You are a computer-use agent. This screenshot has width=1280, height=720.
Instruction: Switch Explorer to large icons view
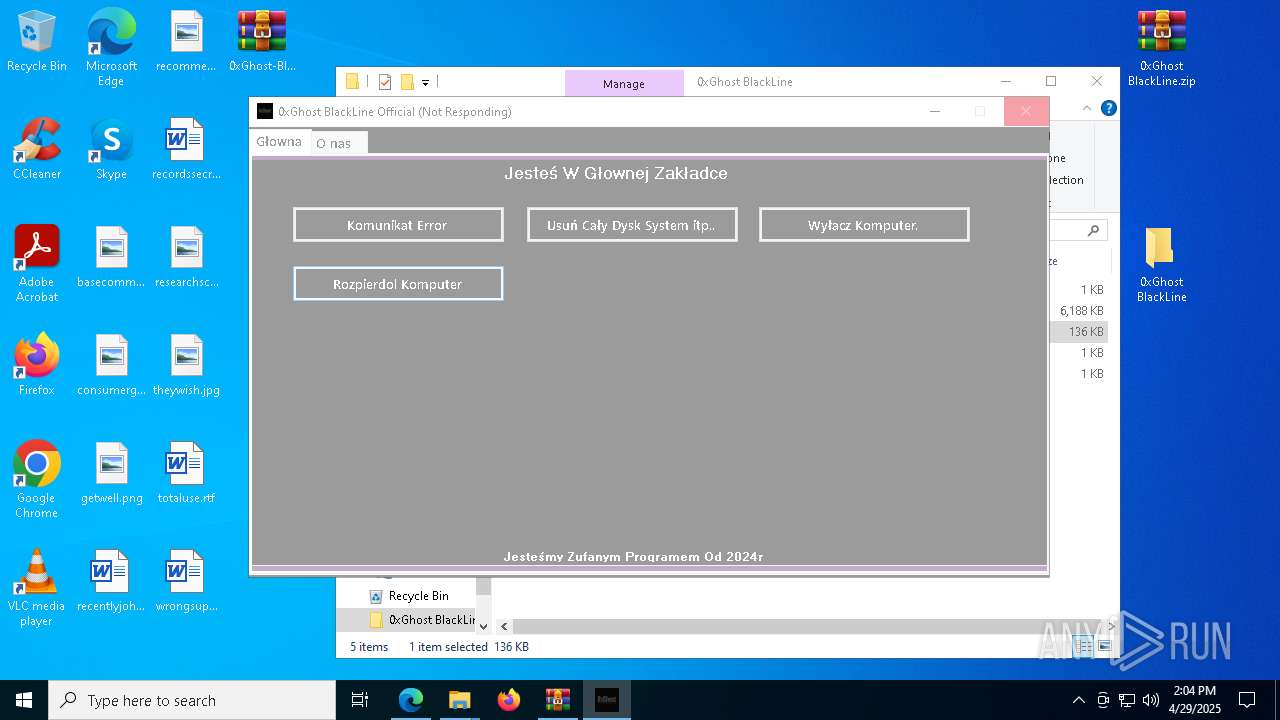(x=1105, y=647)
